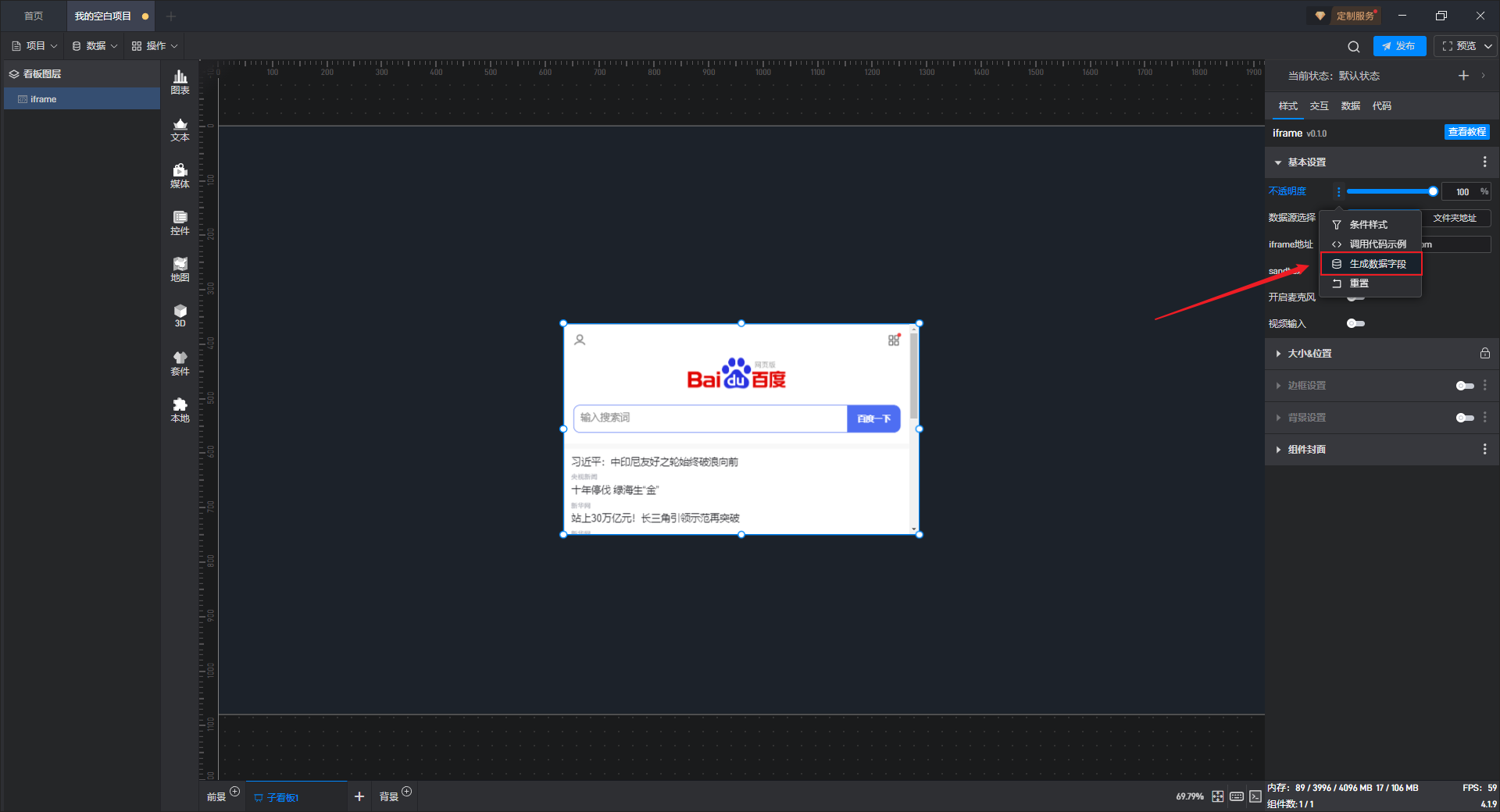Image resolution: width=1500 pixels, height=812 pixels.
Task: Click the 预览 preview button
Action: [1459, 46]
